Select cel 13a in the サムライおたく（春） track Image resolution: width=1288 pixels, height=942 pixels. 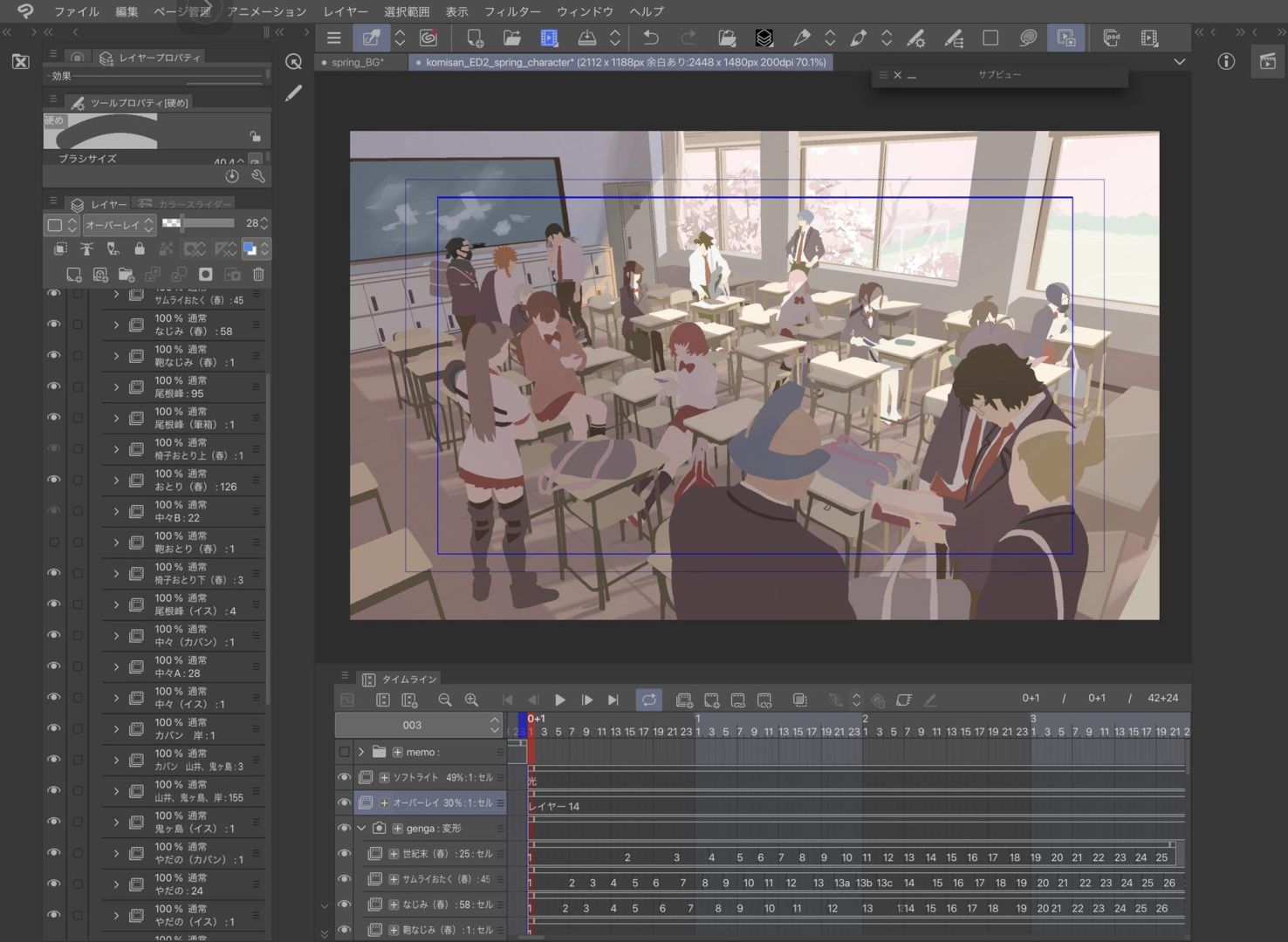click(842, 883)
